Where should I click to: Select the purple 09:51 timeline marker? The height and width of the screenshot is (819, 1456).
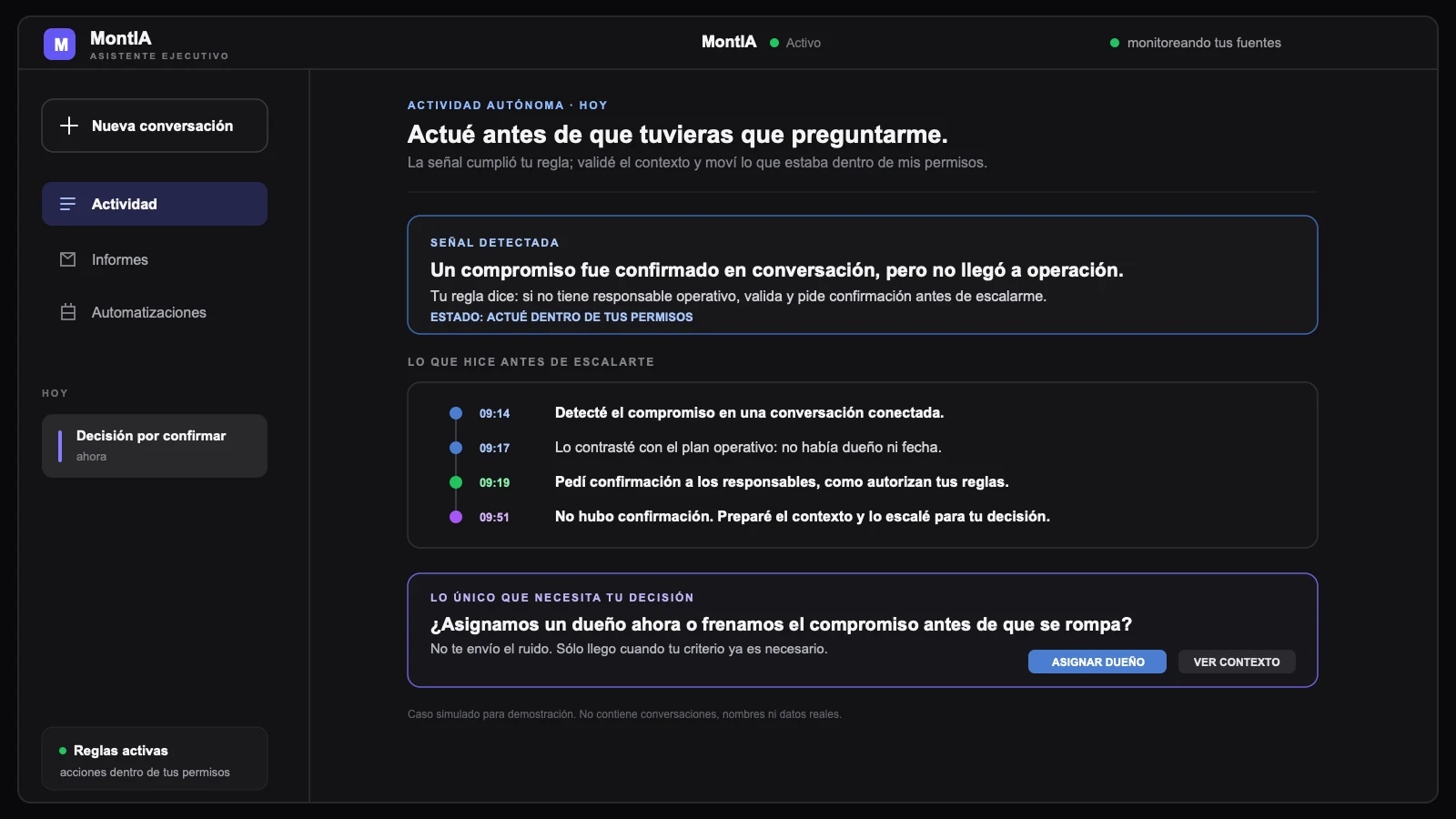pos(456,517)
